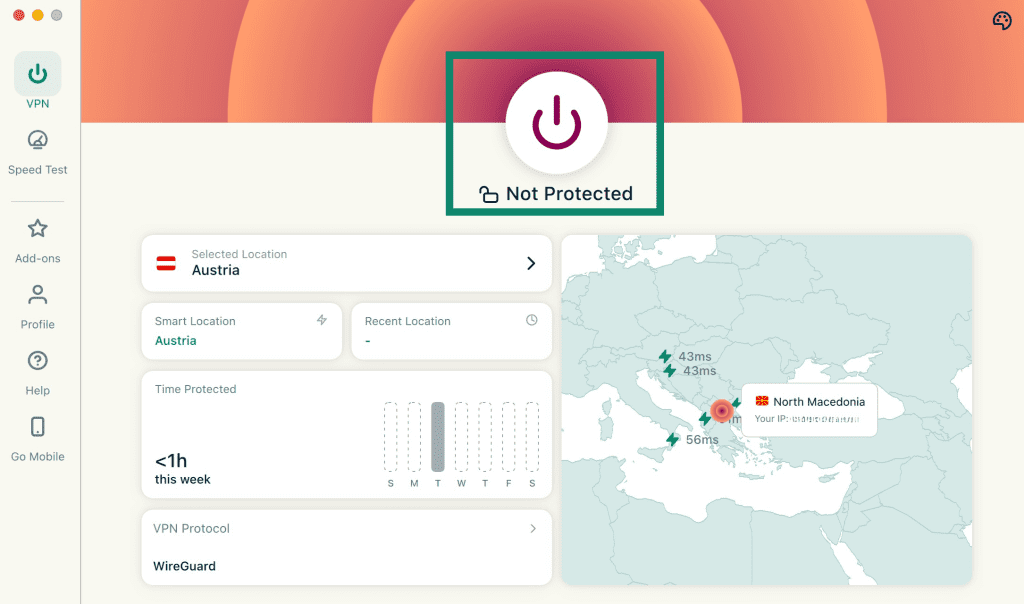
Task: Open the Help question mark icon
Action: pyautogui.click(x=37, y=360)
